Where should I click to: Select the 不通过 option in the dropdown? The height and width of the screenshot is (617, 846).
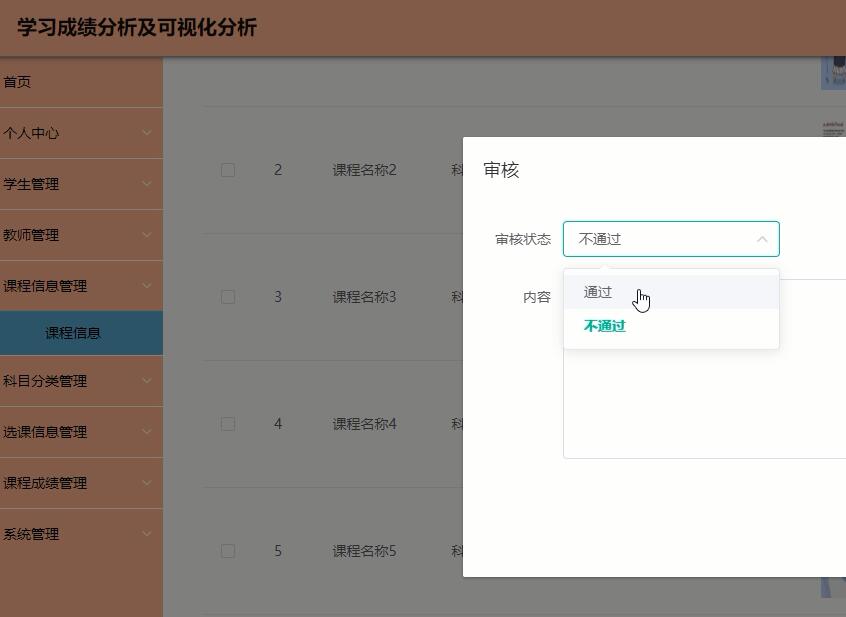603,325
